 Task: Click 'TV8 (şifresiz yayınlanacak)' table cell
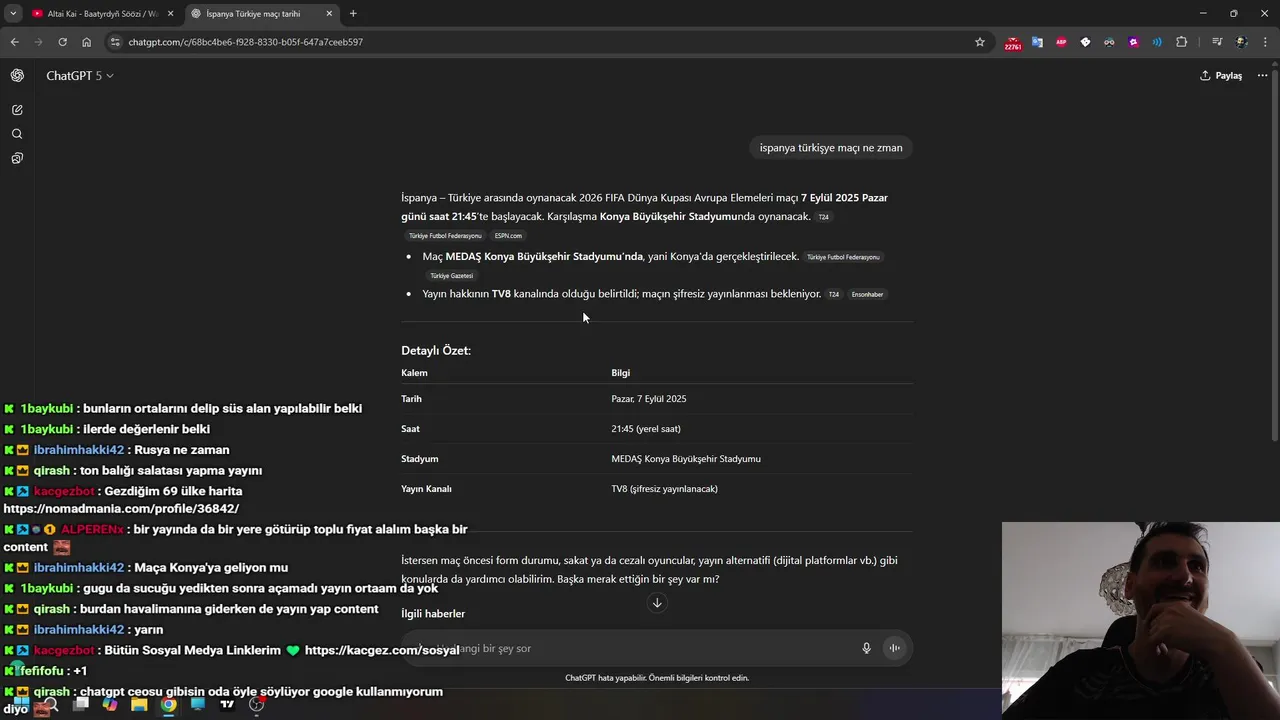(x=664, y=489)
